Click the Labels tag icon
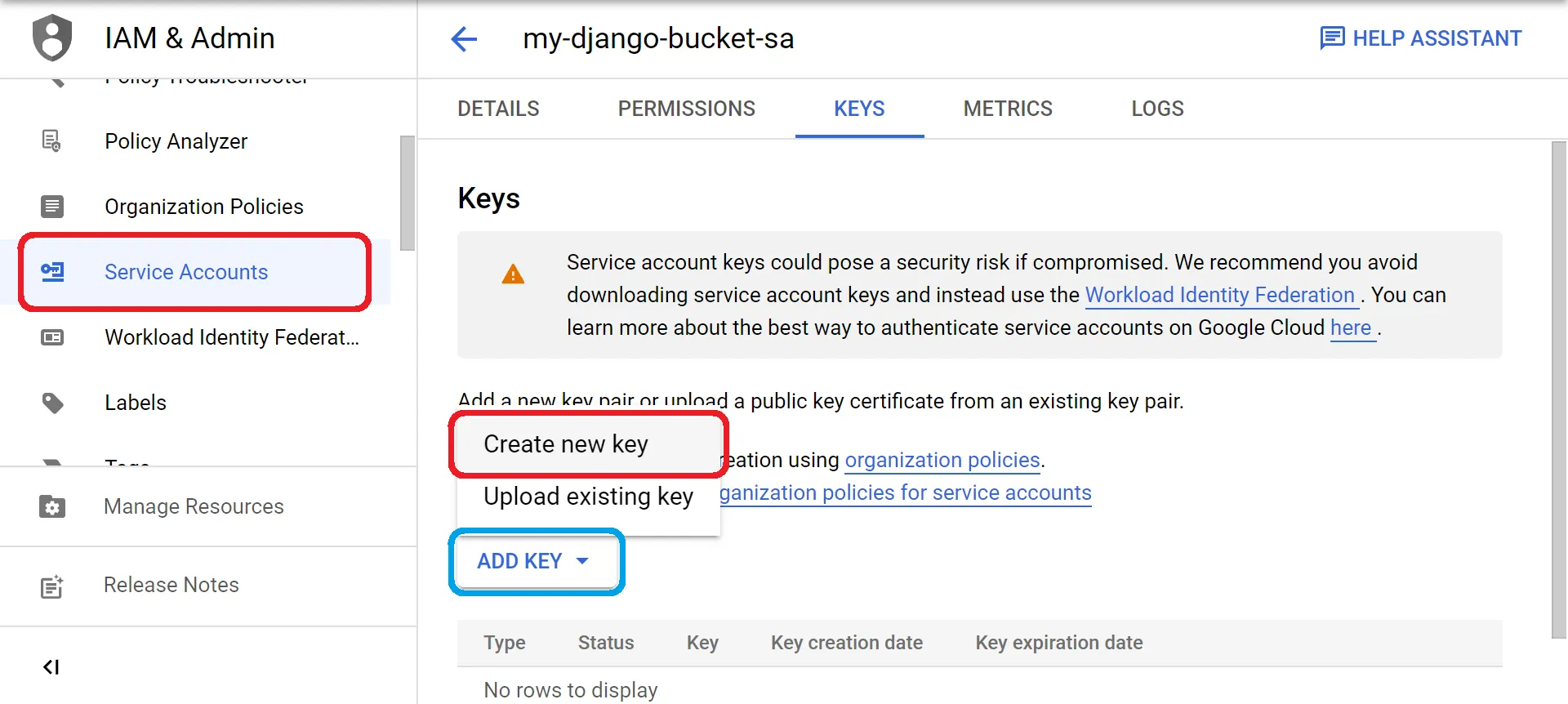This screenshot has height=704, width=1568. click(52, 403)
